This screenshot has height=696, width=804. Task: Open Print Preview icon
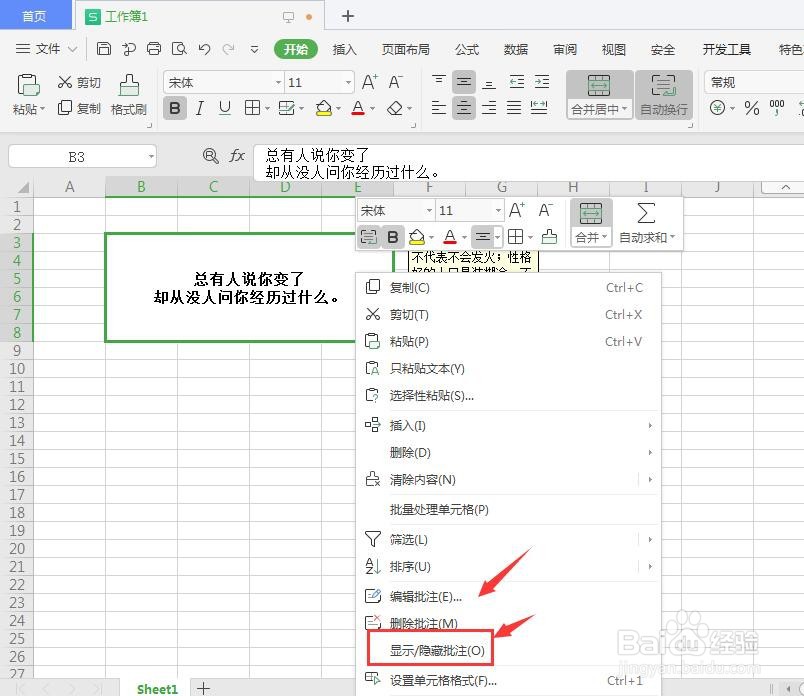click(179, 49)
